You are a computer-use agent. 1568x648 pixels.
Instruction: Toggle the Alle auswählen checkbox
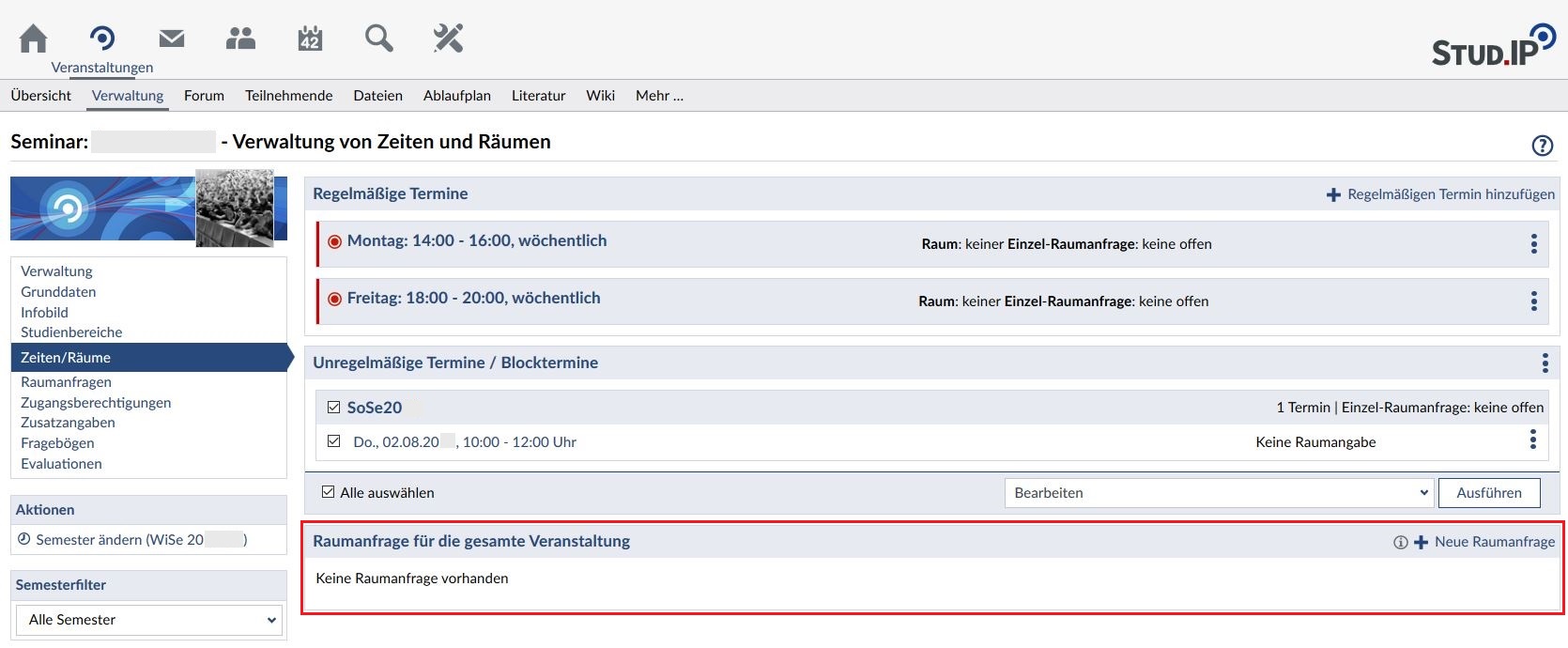click(328, 492)
